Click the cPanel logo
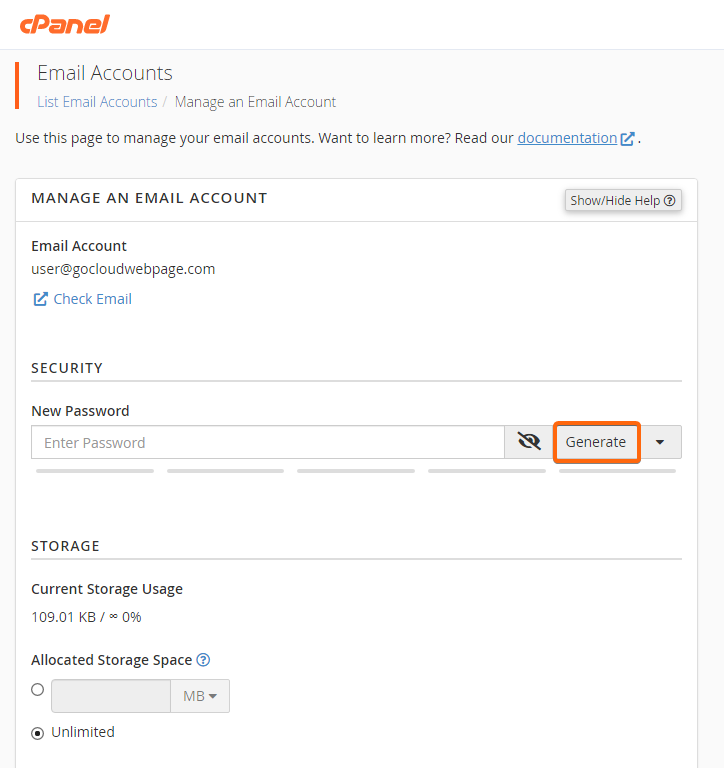Image resolution: width=724 pixels, height=768 pixels. (x=65, y=24)
